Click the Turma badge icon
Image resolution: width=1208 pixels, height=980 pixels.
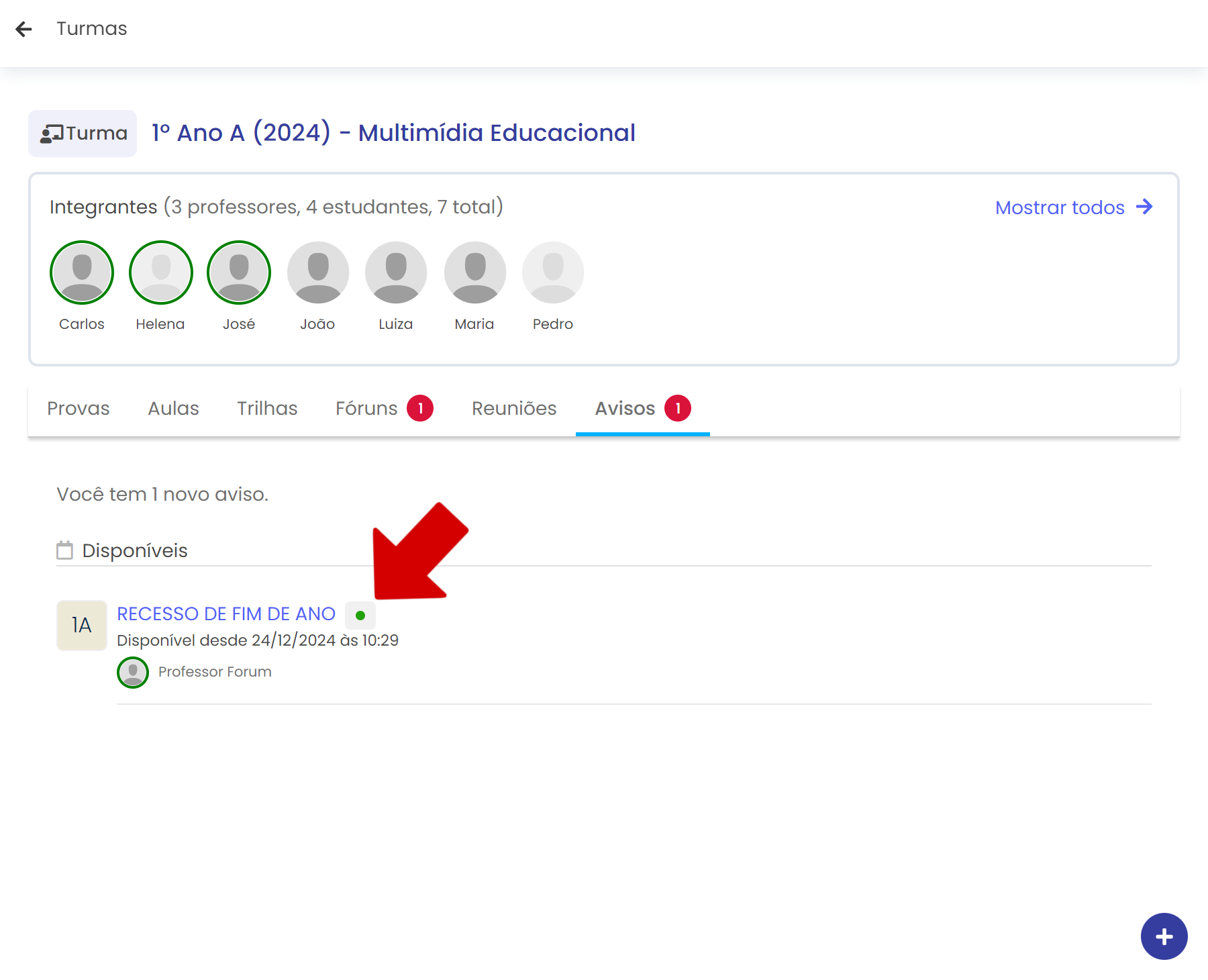pos(52,134)
